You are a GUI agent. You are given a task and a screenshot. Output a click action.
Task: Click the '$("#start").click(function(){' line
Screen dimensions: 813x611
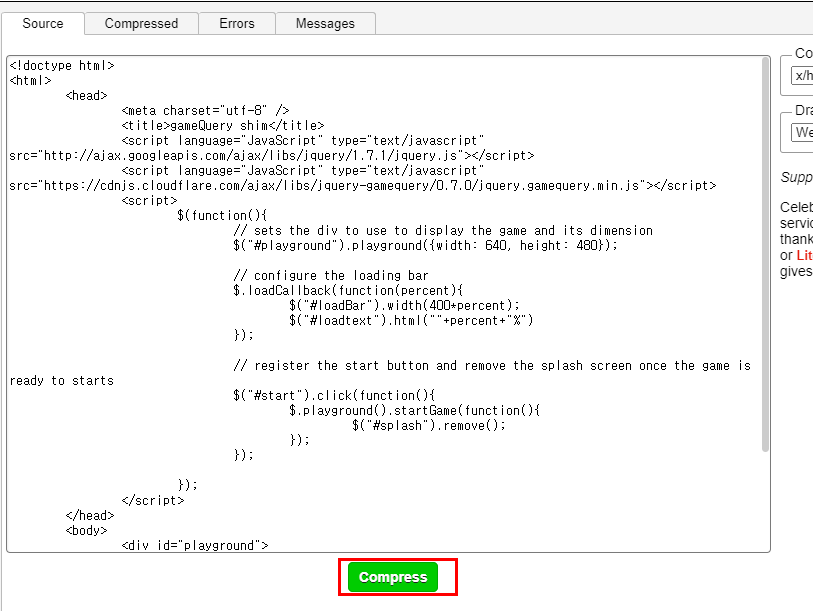pyautogui.click(x=334, y=395)
